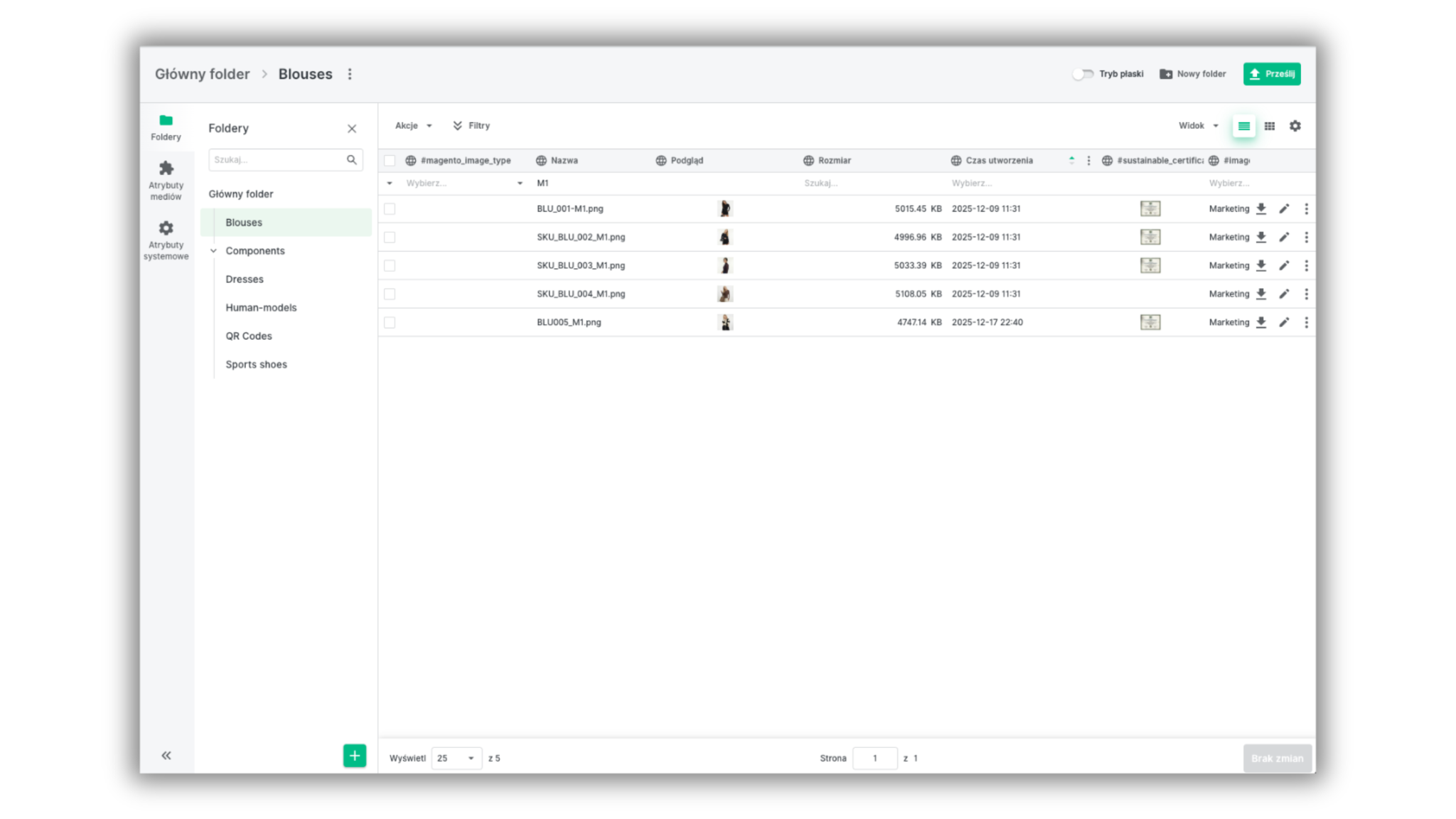The height and width of the screenshot is (819, 1456).
Task: Open table settings gear icon
Action: (x=1295, y=126)
